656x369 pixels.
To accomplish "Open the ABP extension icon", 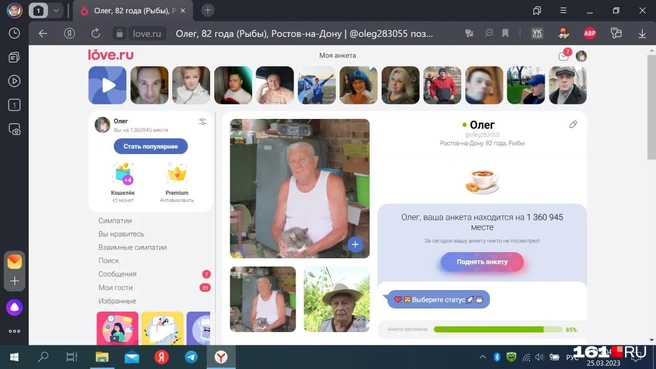I will click(590, 33).
